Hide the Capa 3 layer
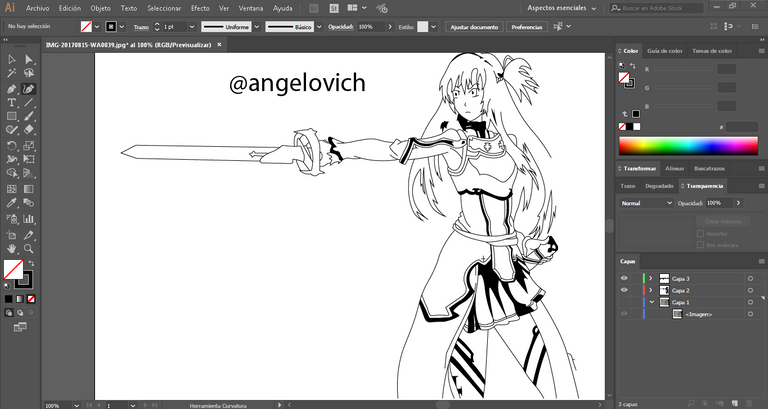 (x=624, y=278)
